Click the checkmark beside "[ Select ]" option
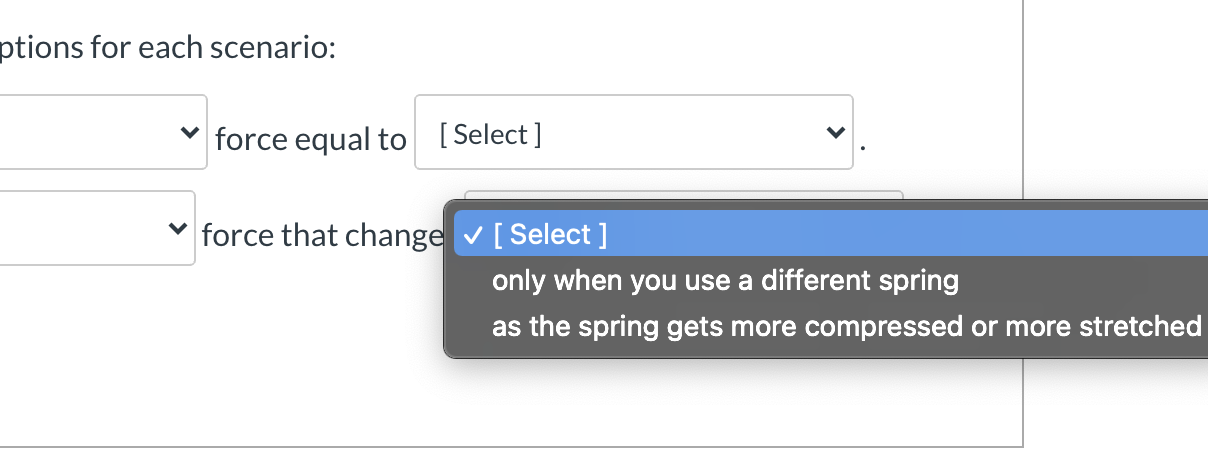The height and width of the screenshot is (476, 1208). click(474, 235)
